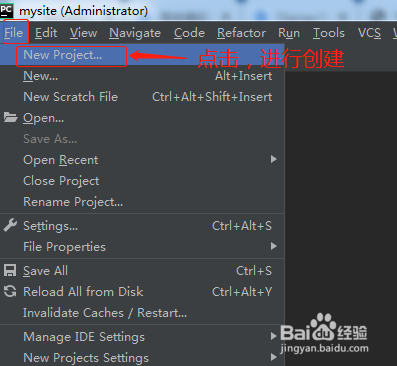The image size is (397, 366).
Task: Open the Tools menu
Action: click(329, 33)
